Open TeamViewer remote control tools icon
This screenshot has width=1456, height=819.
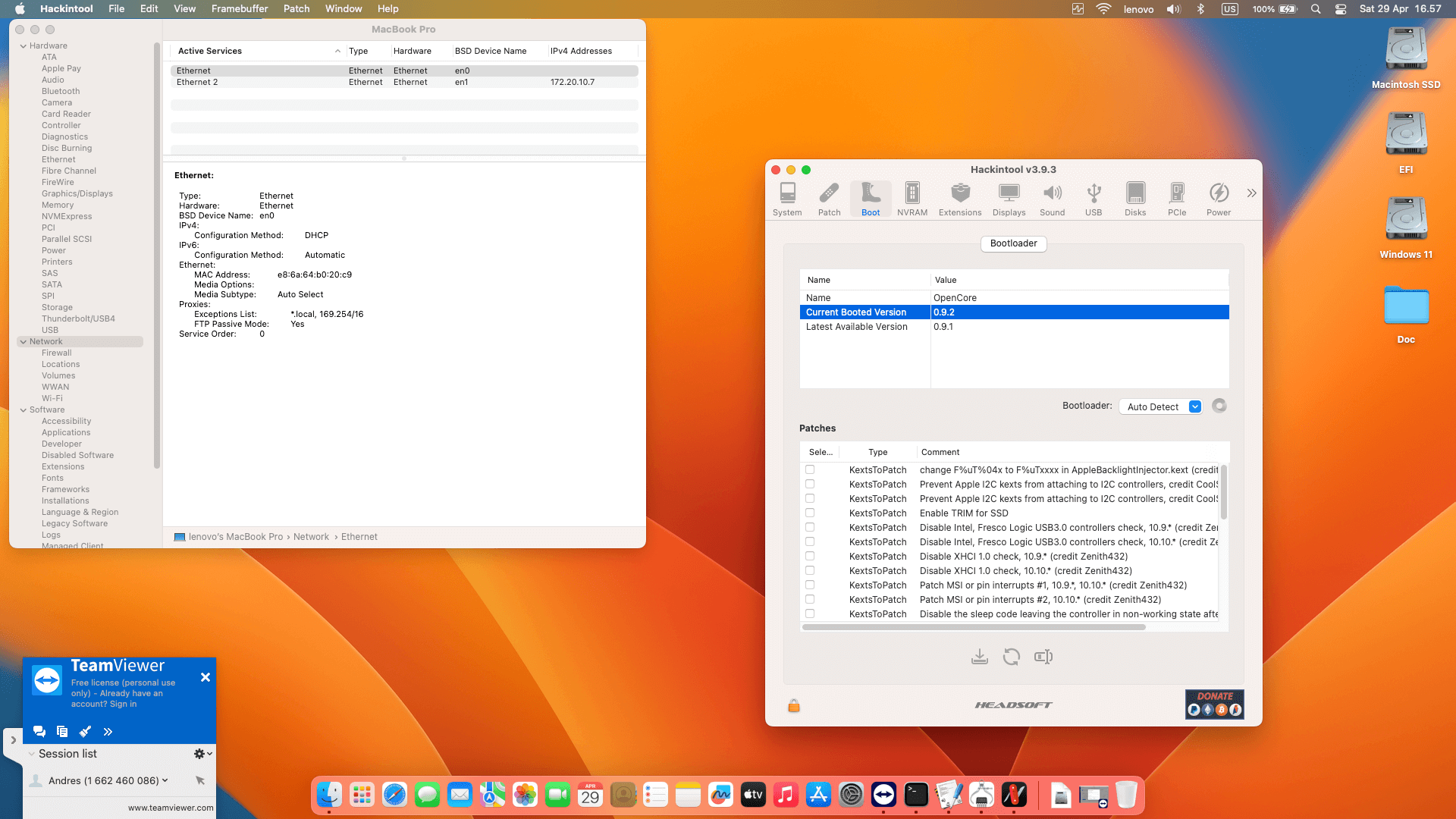pos(85,732)
